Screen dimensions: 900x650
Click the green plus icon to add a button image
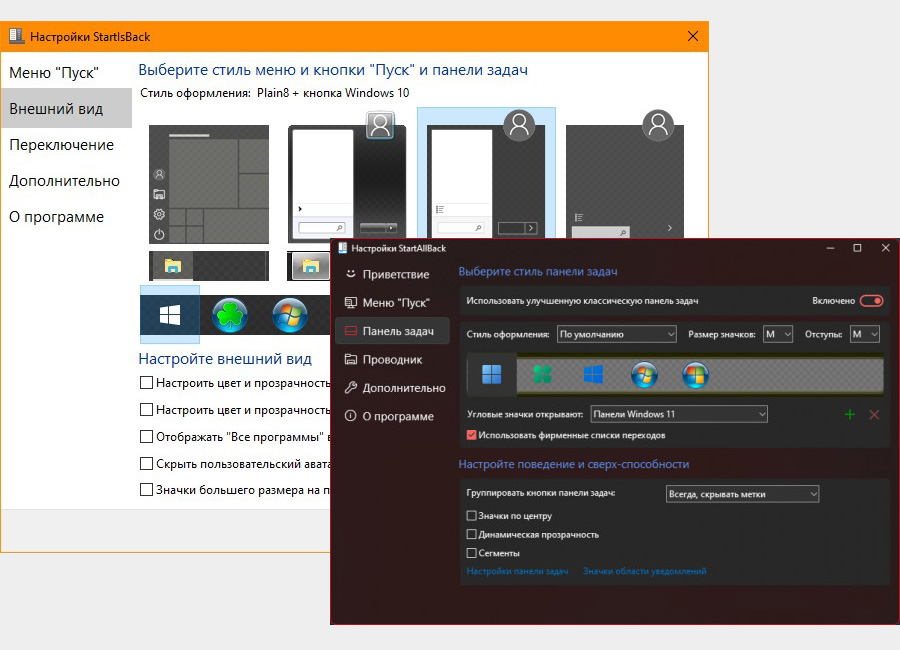click(850, 415)
